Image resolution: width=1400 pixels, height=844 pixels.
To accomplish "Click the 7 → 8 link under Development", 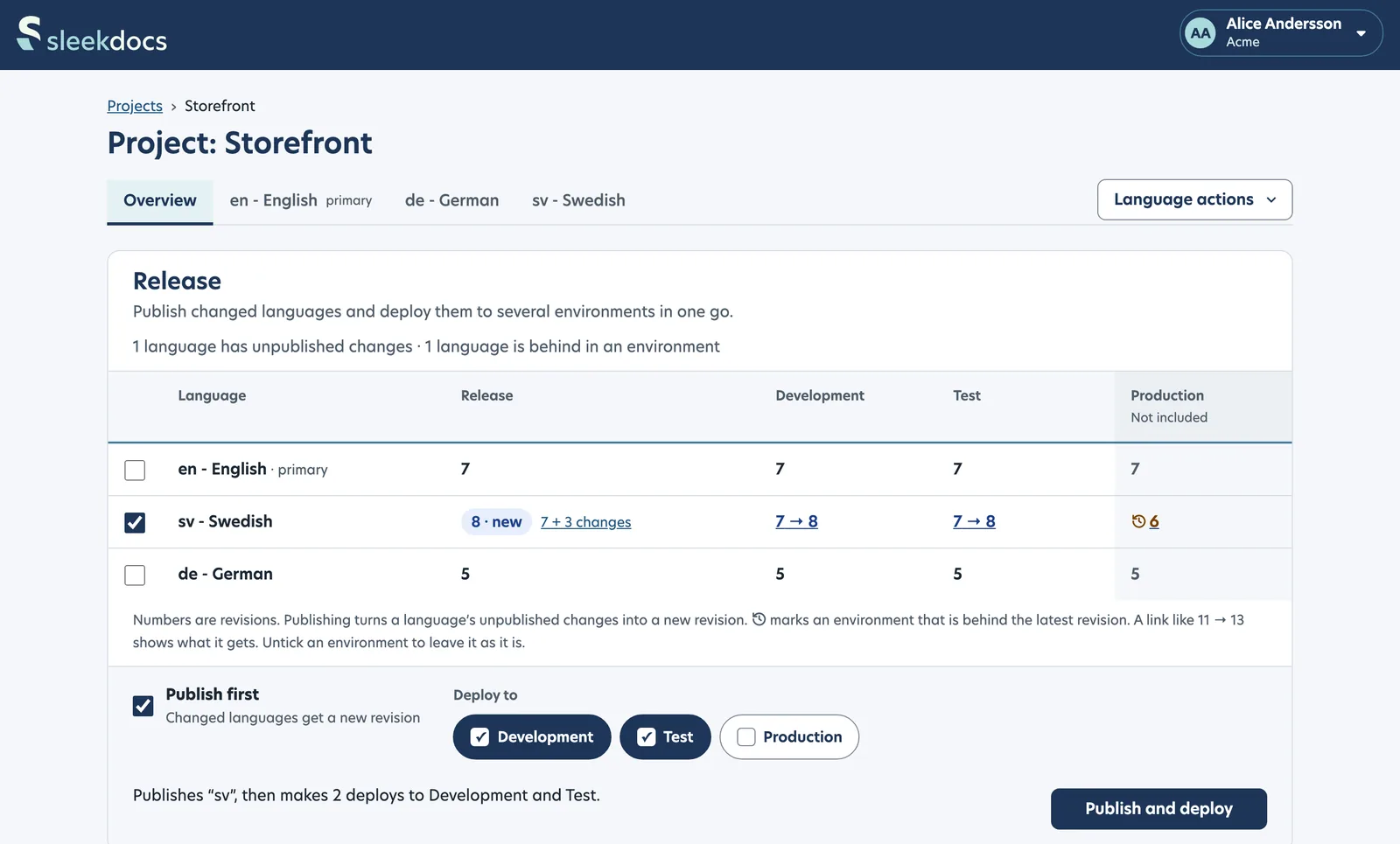I will point(796,521).
